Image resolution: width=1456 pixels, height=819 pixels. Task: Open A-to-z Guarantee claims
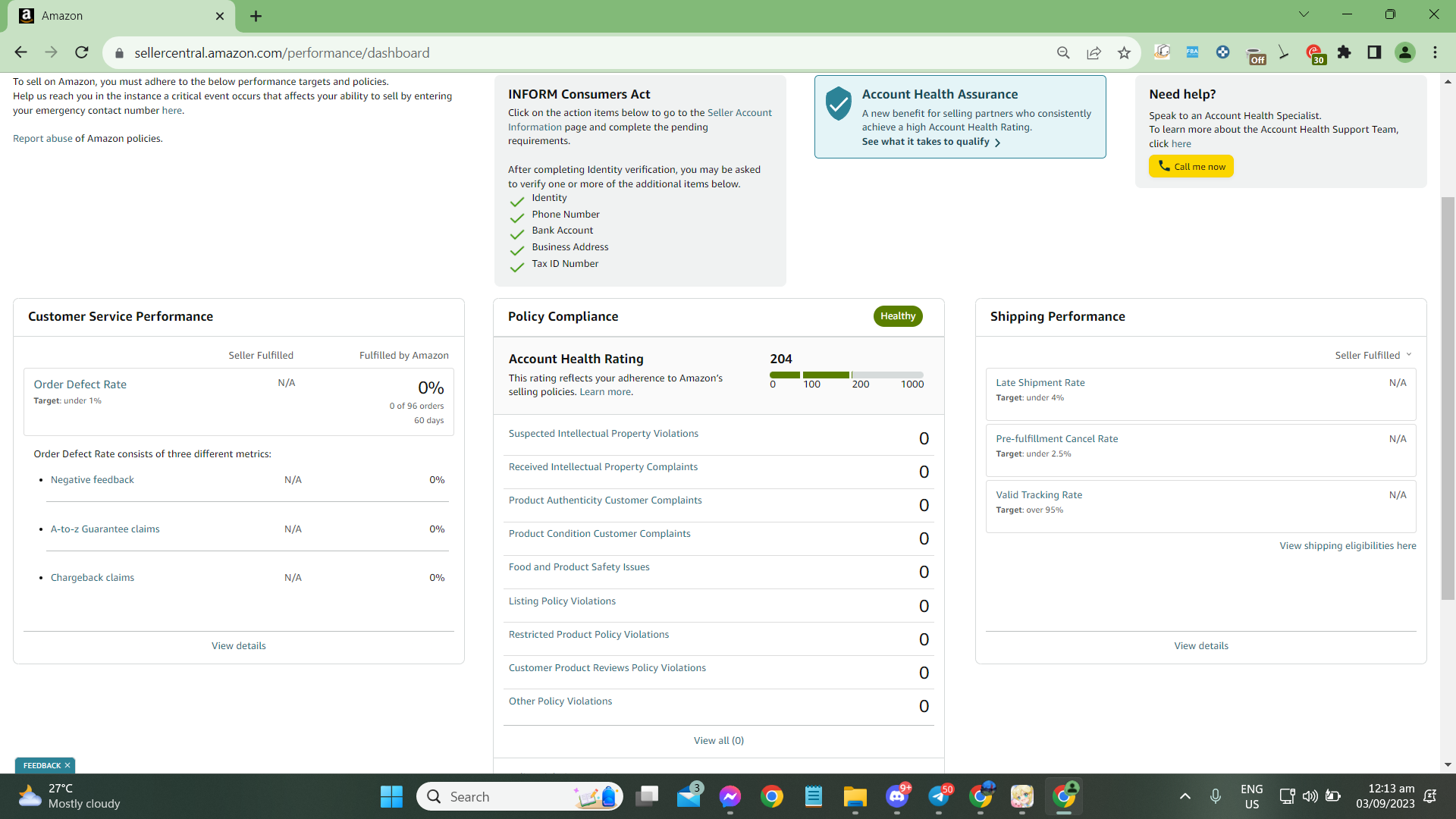105,529
